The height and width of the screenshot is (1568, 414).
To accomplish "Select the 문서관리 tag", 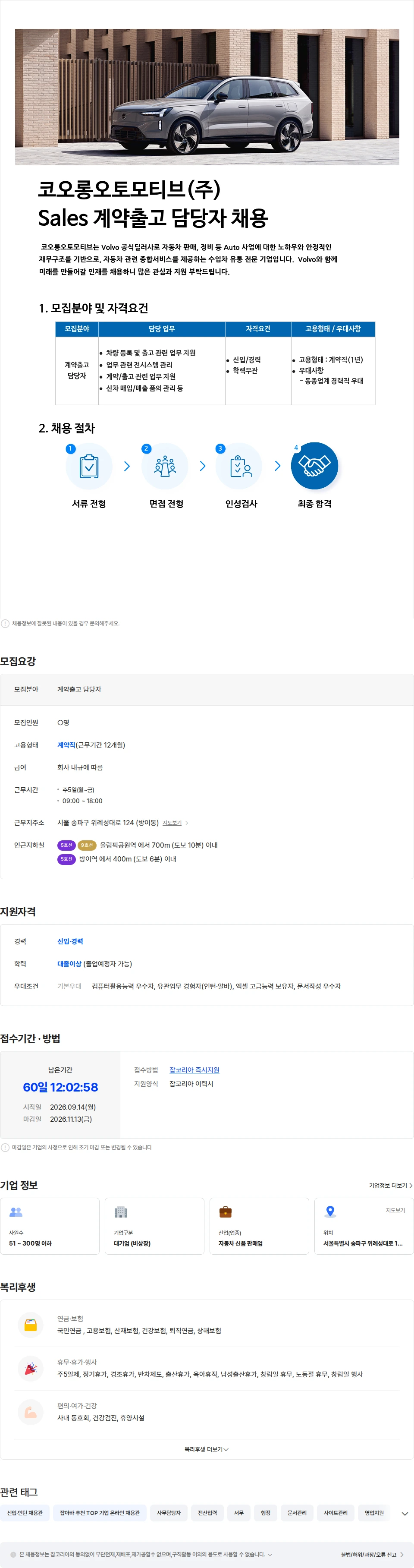I will tap(297, 1513).
